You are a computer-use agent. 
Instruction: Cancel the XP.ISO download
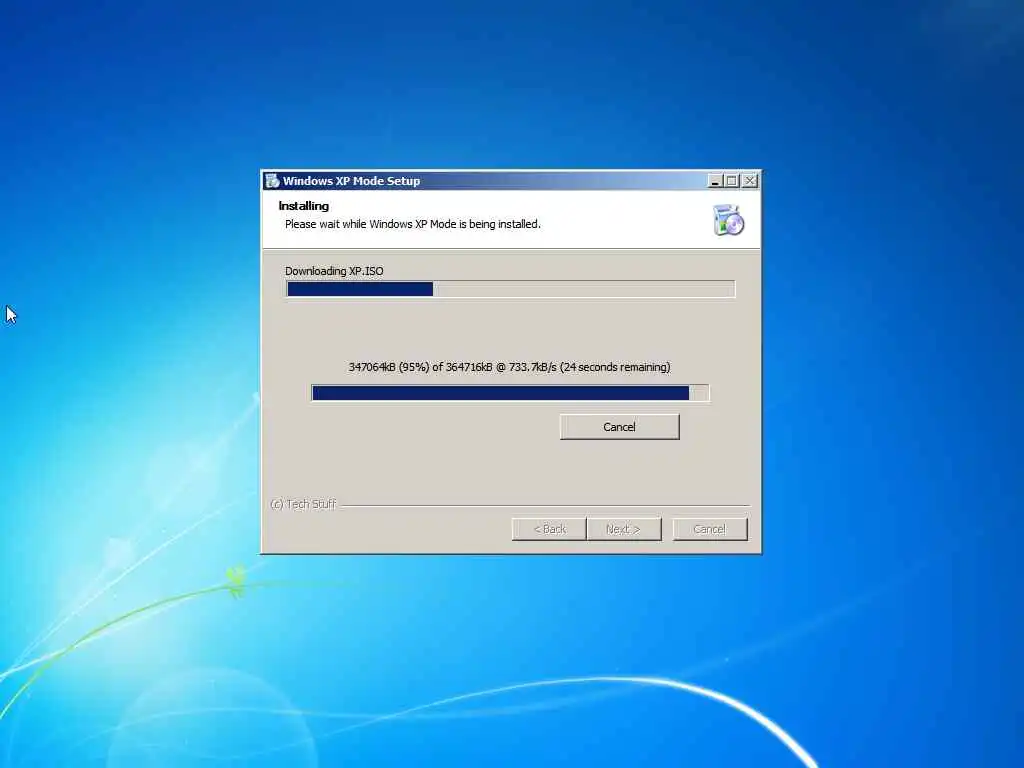(619, 427)
